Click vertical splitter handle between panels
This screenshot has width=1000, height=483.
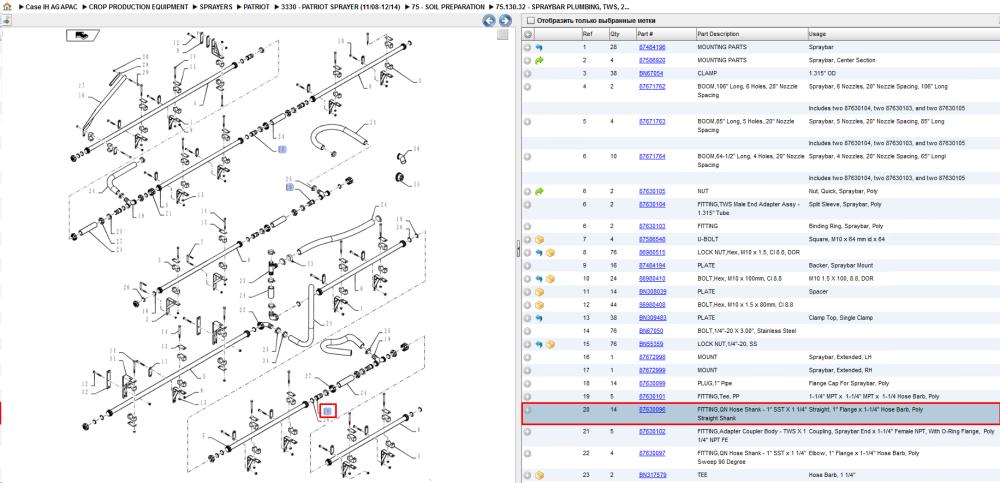click(518, 249)
